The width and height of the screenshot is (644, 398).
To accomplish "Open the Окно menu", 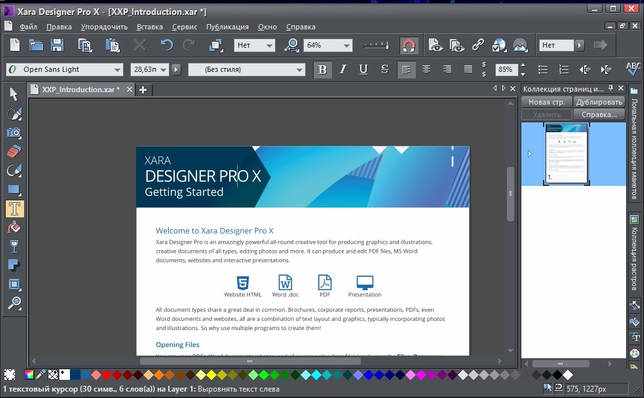I will pos(267,27).
